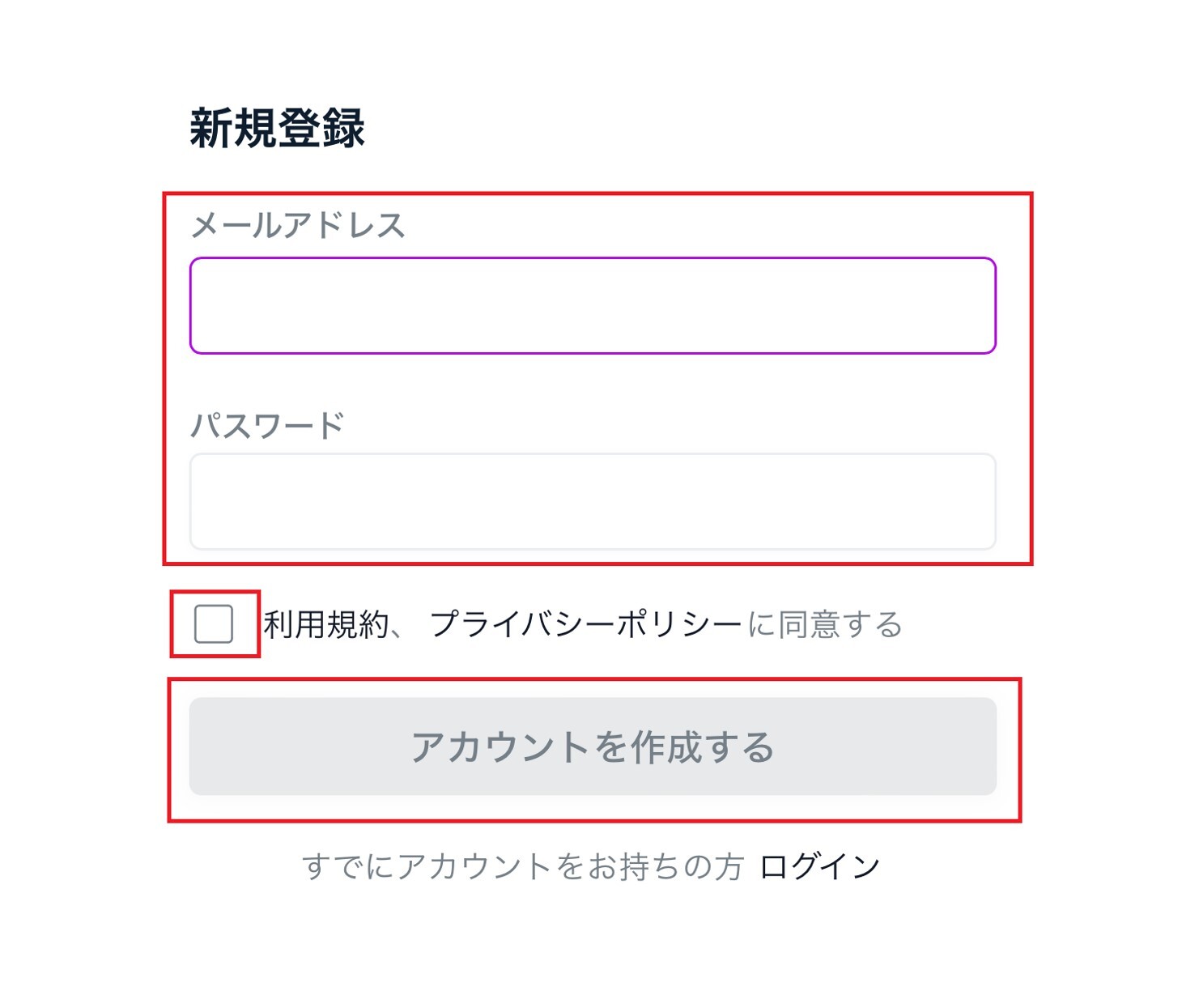This screenshot has height=1008, width=1182.
Task: Submit the registration form
Action: click(591, 746)
